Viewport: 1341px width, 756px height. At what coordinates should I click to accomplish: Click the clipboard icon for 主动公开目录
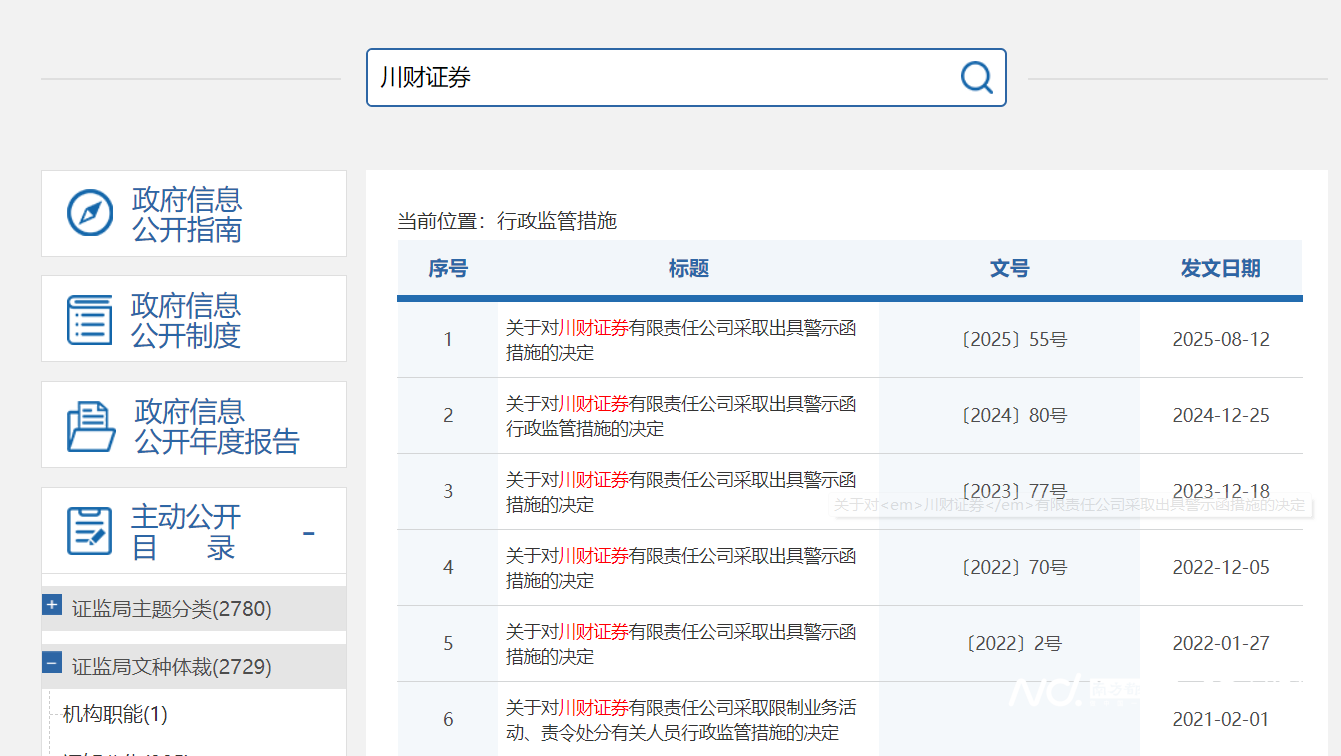tap(90, 531)
